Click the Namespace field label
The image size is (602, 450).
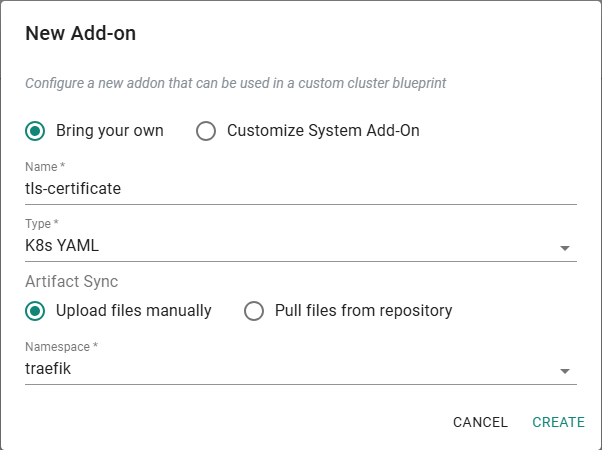tap(61, 346)
